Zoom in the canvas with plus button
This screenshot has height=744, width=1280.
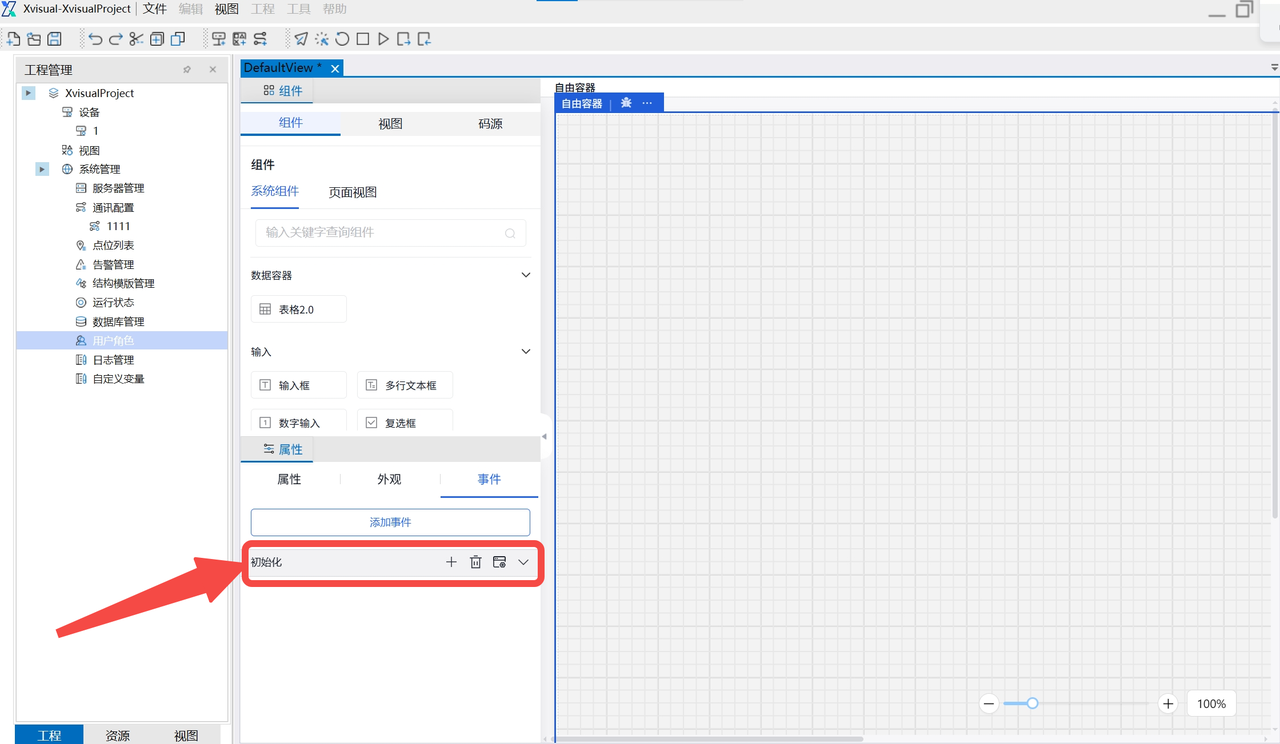click(x=1168, y=704)
